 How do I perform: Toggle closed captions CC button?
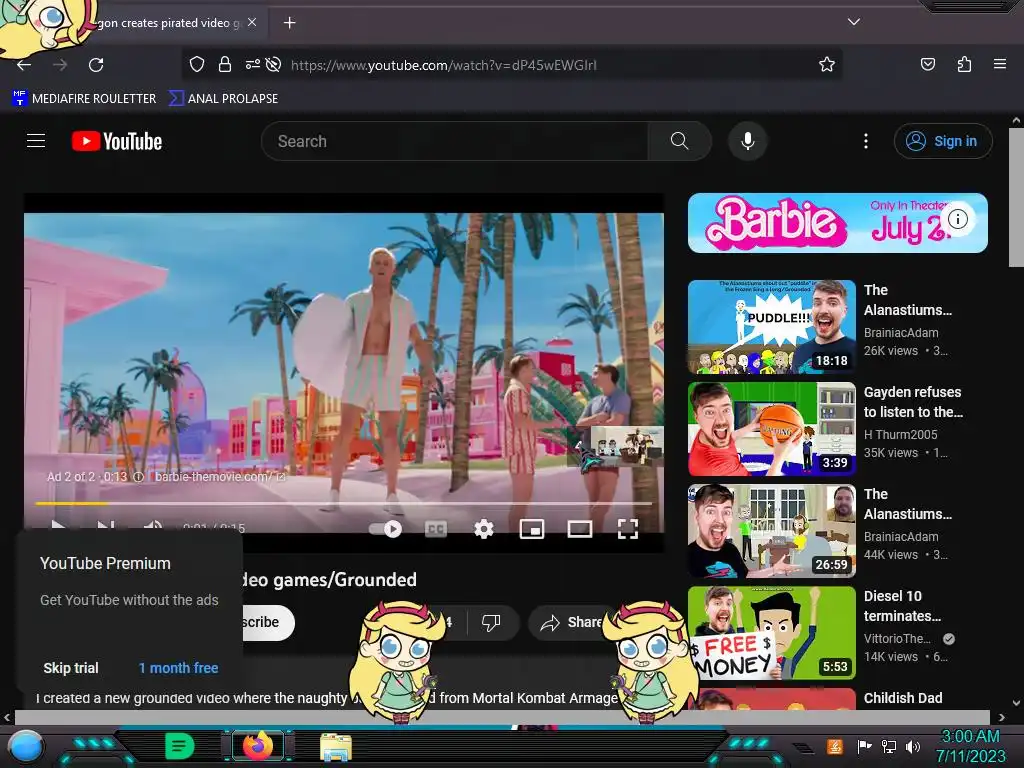436,529
